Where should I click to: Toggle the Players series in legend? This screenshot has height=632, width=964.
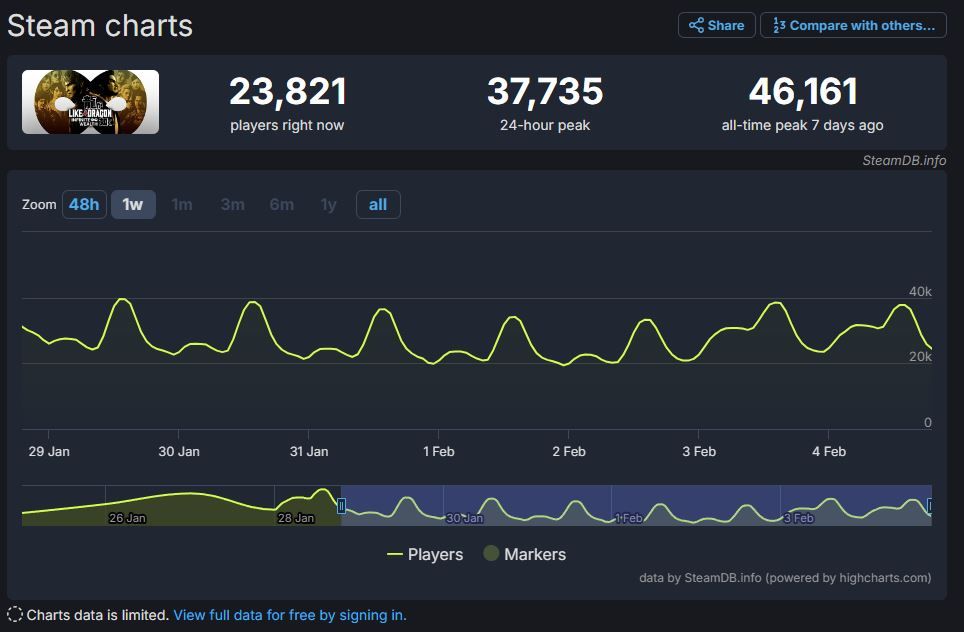click(x=425, y=555)
